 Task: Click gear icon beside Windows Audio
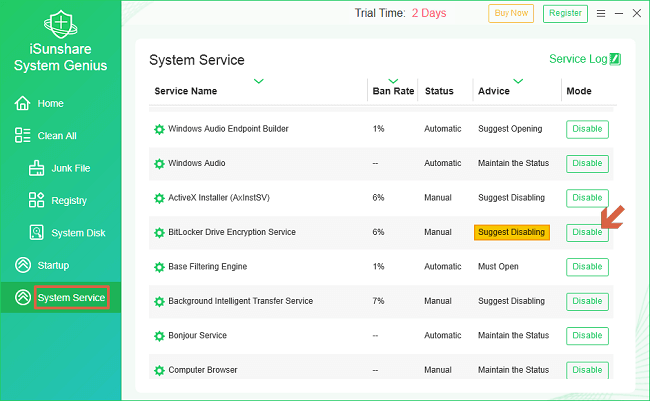coord(159,164)
